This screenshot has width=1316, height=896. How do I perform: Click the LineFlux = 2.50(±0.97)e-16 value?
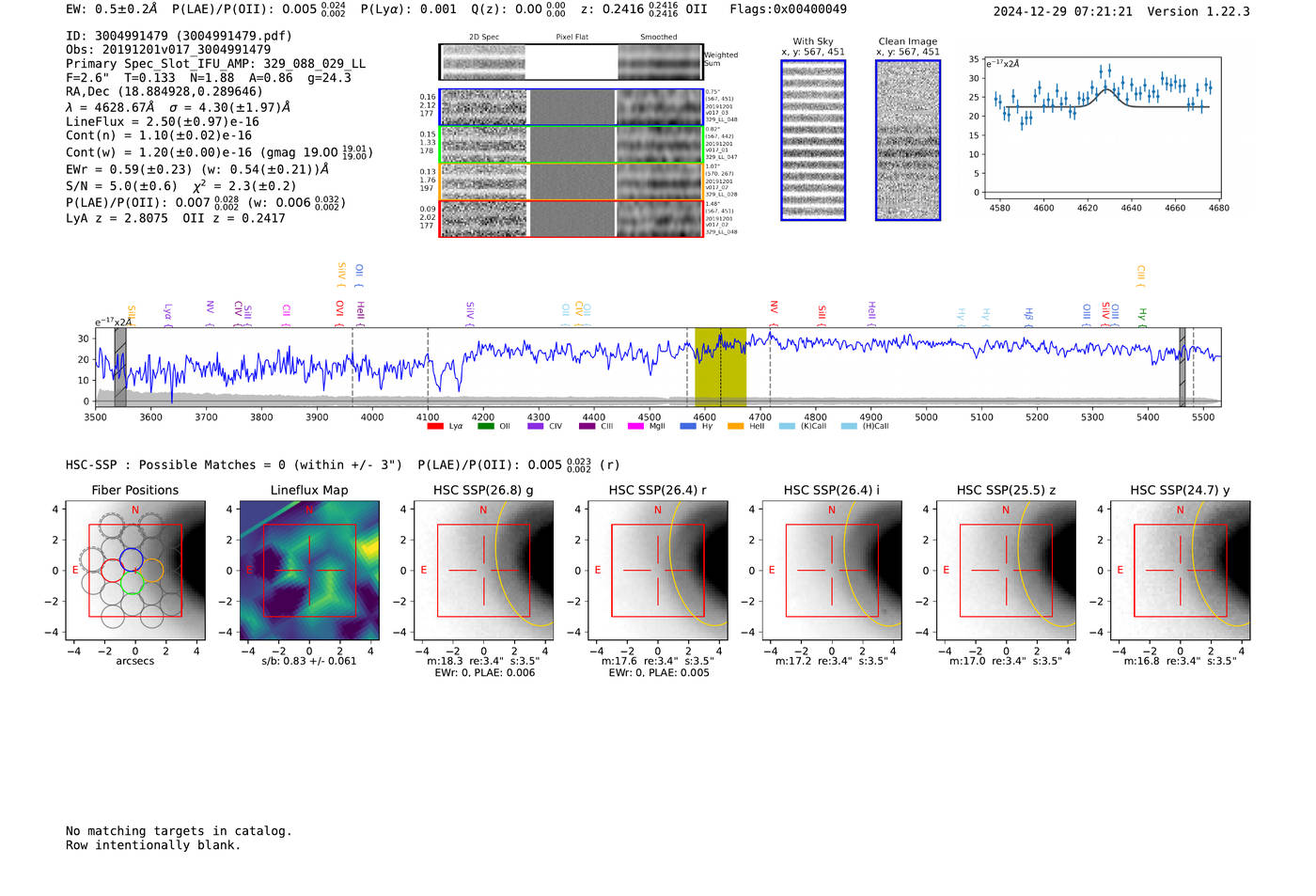163,122
